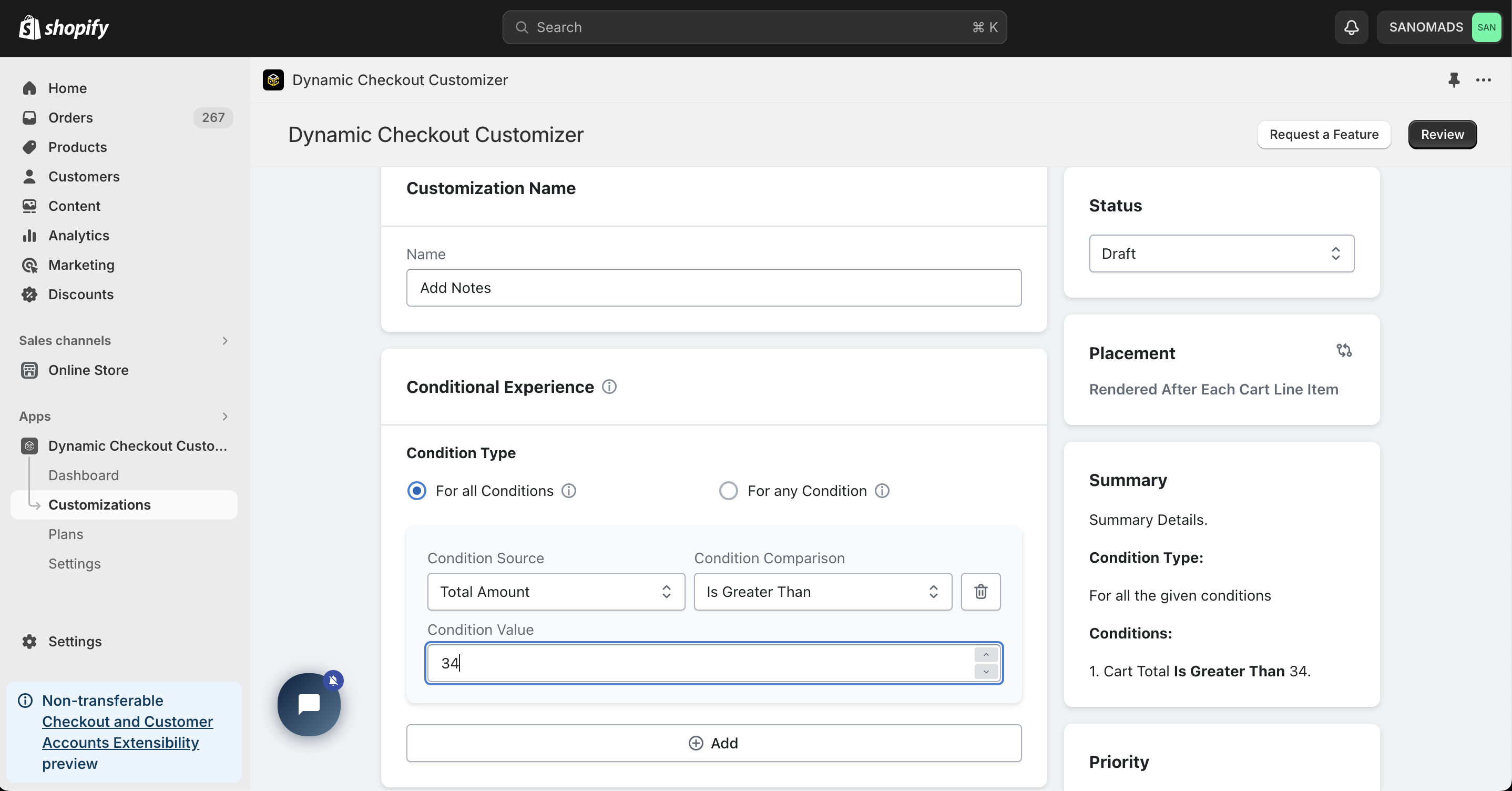The image size is (1512, 791).
Task: Open notifications bell
Action: click(1351, 27)
